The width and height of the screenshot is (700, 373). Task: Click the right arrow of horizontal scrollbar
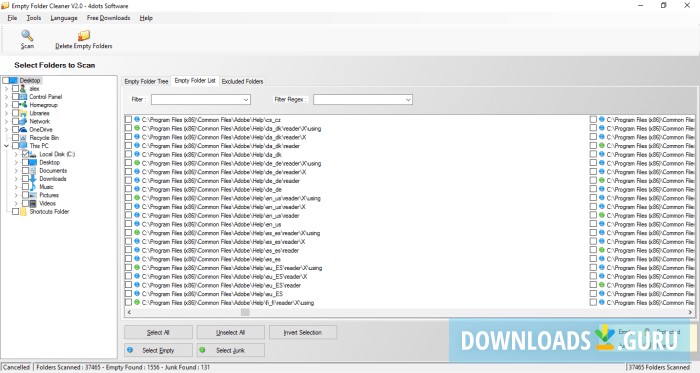point(690,312)
